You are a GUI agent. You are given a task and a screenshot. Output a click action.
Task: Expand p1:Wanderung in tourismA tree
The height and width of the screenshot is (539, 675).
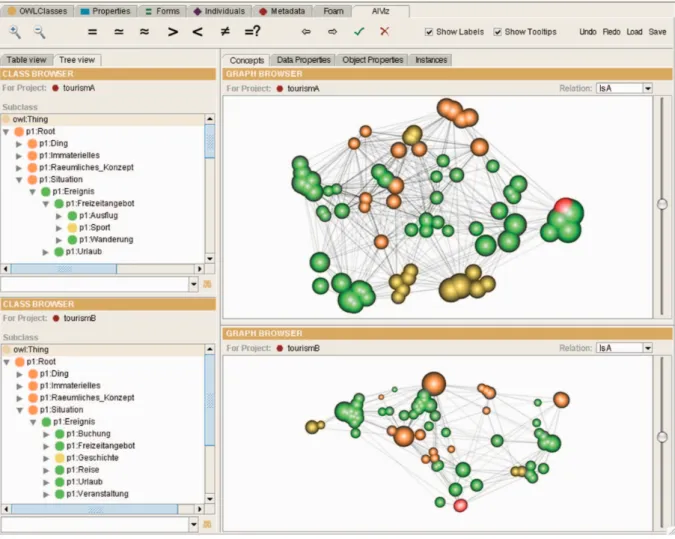pyautogui.click(x=59, y=240)
